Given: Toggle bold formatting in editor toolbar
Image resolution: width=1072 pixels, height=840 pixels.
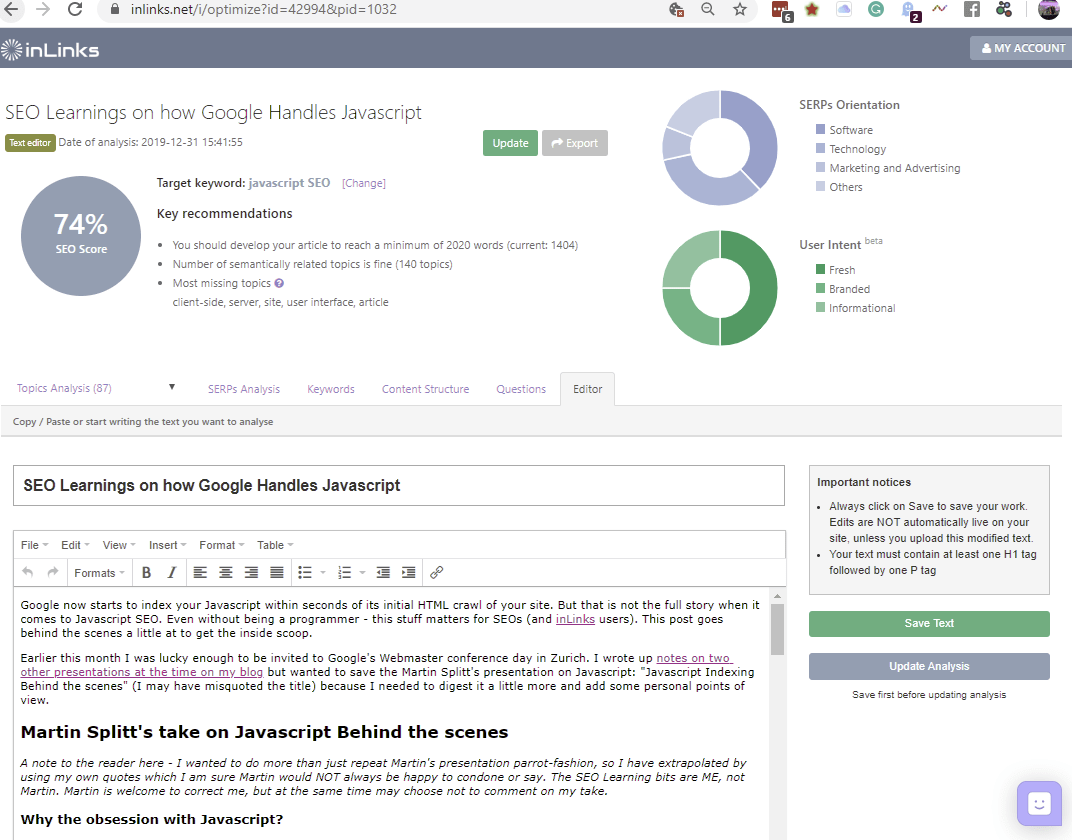Looking at the screenshot, I should coord(146,573).
